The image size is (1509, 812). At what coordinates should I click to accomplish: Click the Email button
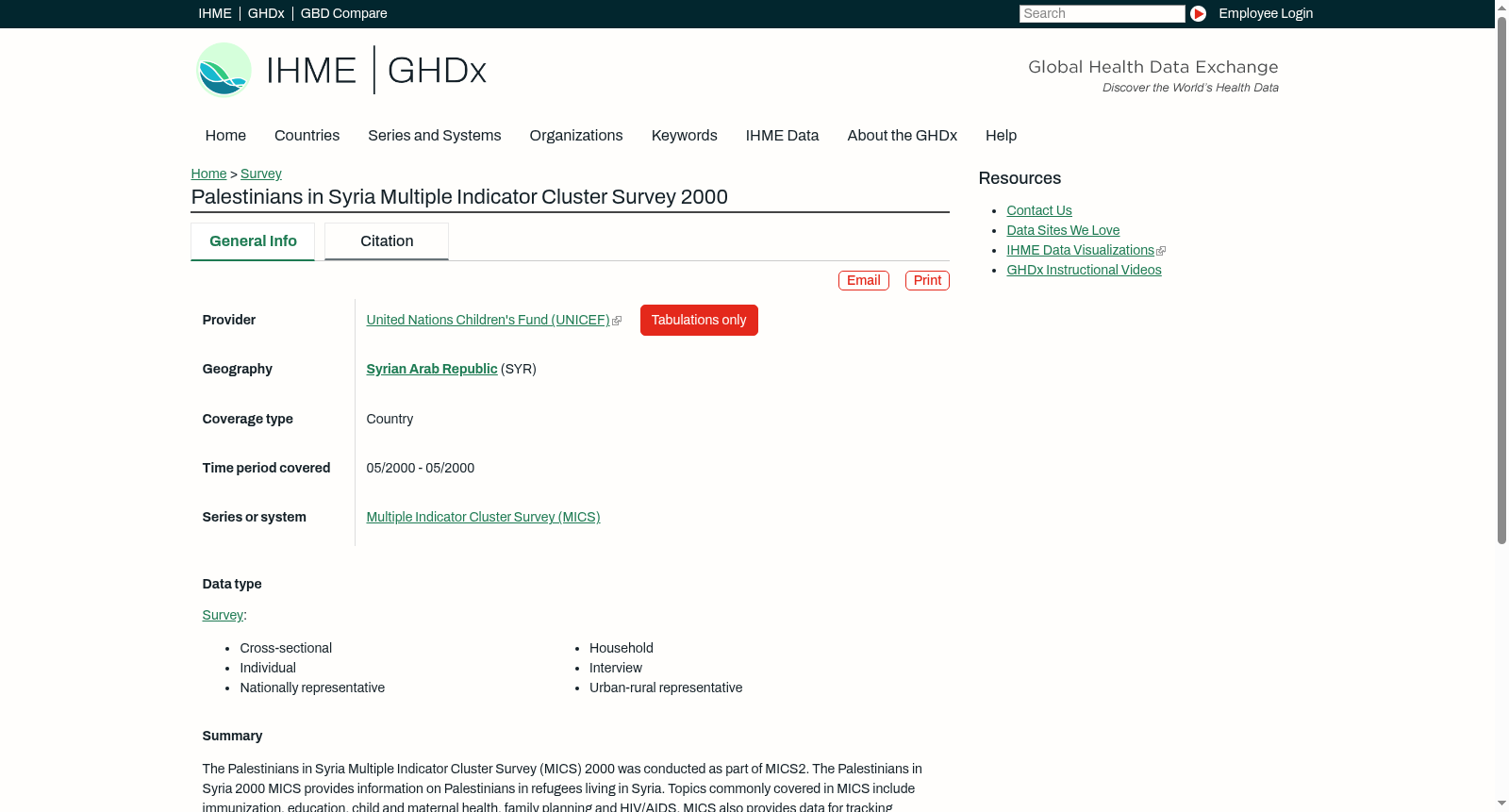point(864,280)
